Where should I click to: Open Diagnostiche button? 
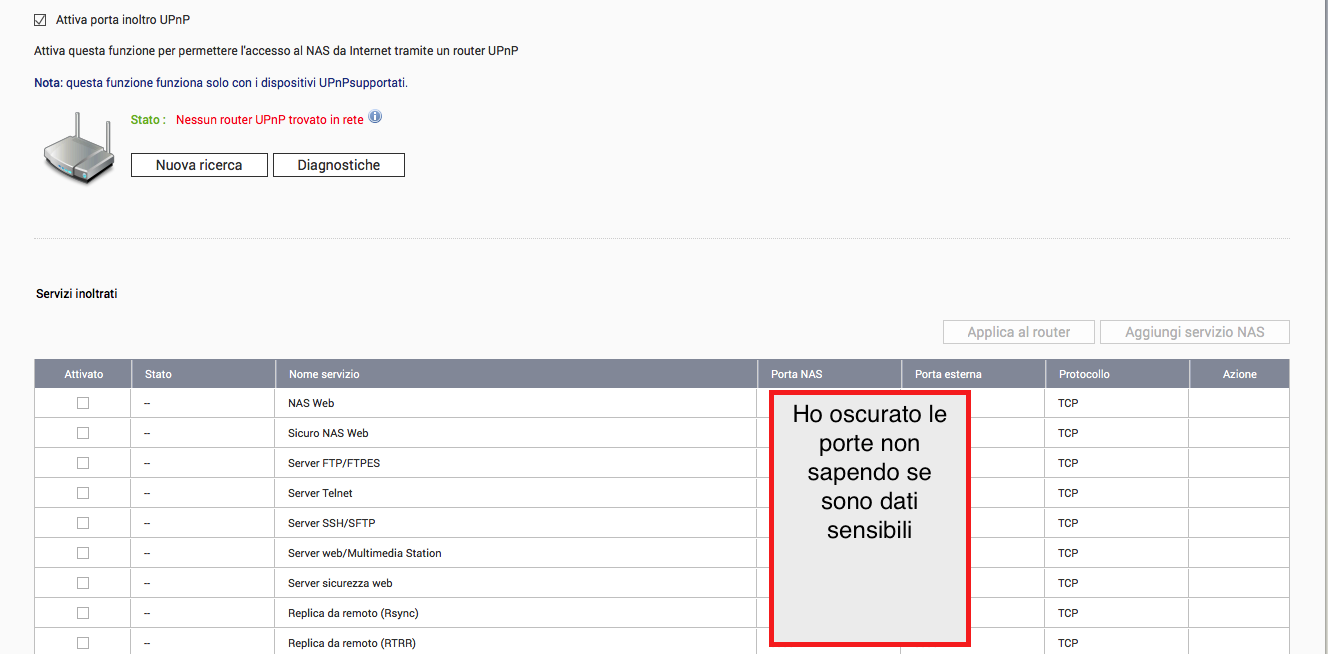click(338, 165)
